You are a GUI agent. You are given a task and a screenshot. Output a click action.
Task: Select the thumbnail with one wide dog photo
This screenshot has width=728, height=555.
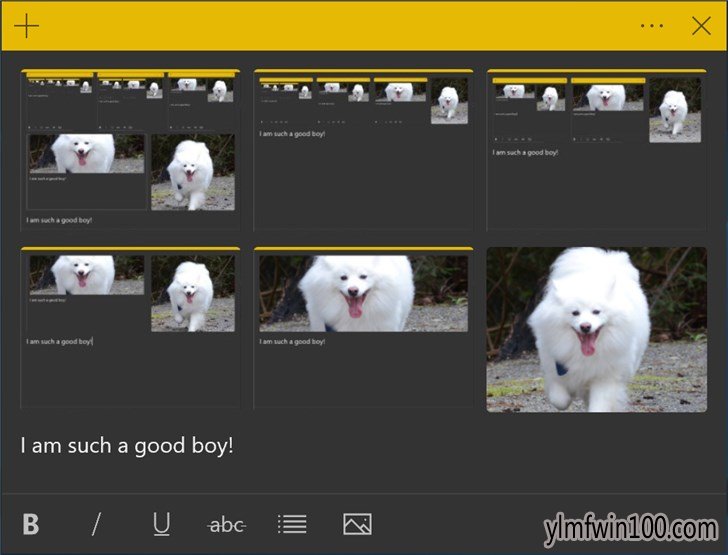[x=364, y=328]
